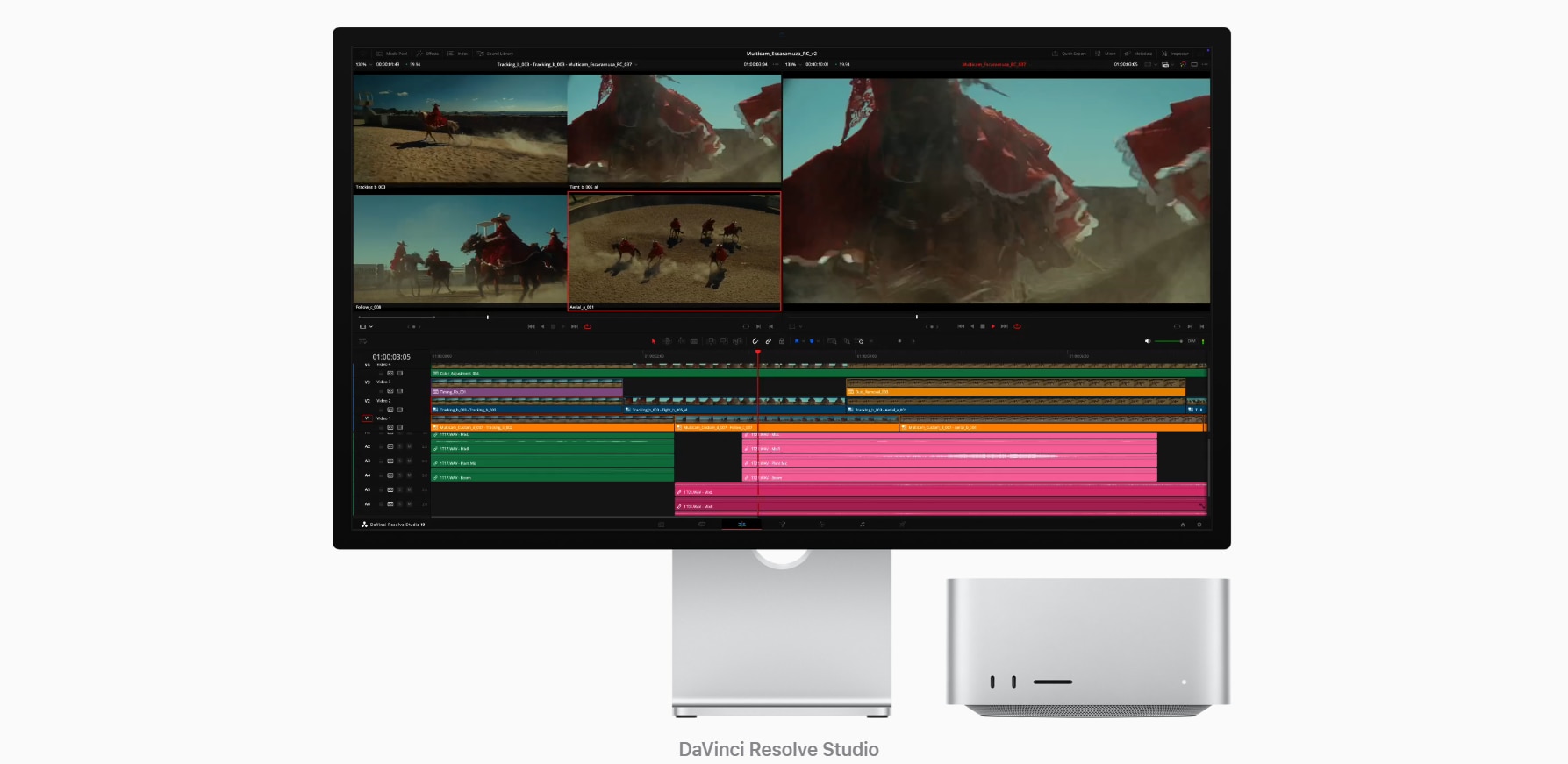Viewport: 1568px width, 764px height.
Task: Toggle the Mixer panel
Action: pos(1105,54)
